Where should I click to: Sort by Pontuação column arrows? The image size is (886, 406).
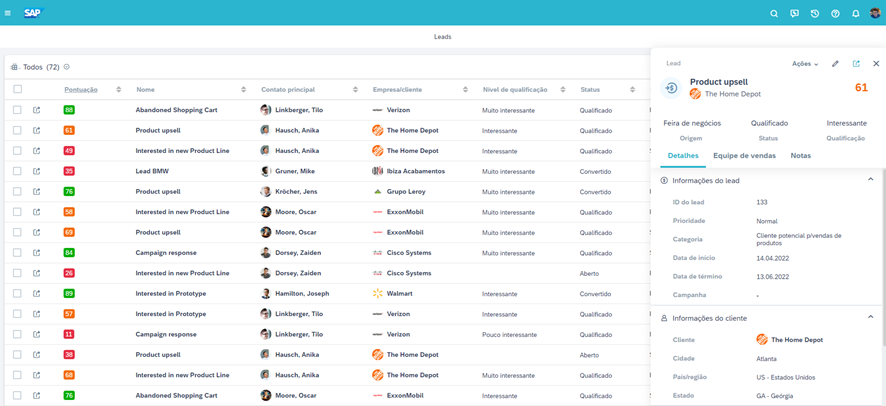coord(119,89)
